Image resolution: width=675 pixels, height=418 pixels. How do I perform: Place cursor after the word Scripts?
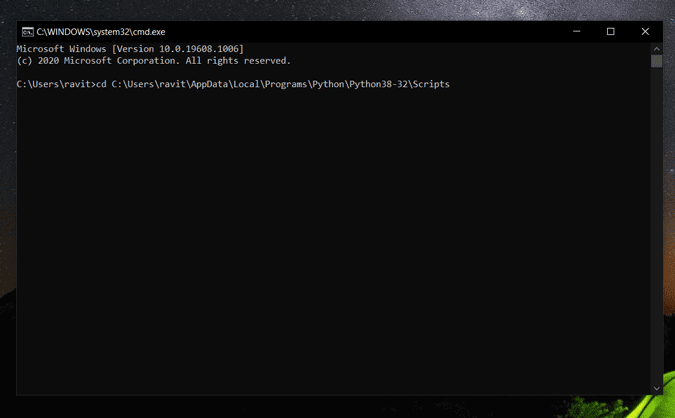tap(451, 84)
